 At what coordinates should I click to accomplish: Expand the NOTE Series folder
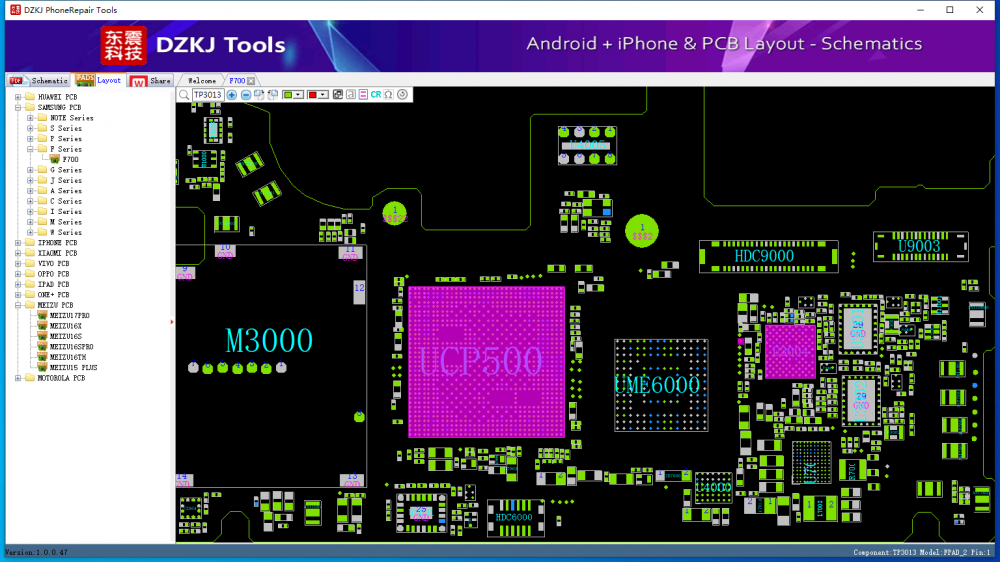30,118
